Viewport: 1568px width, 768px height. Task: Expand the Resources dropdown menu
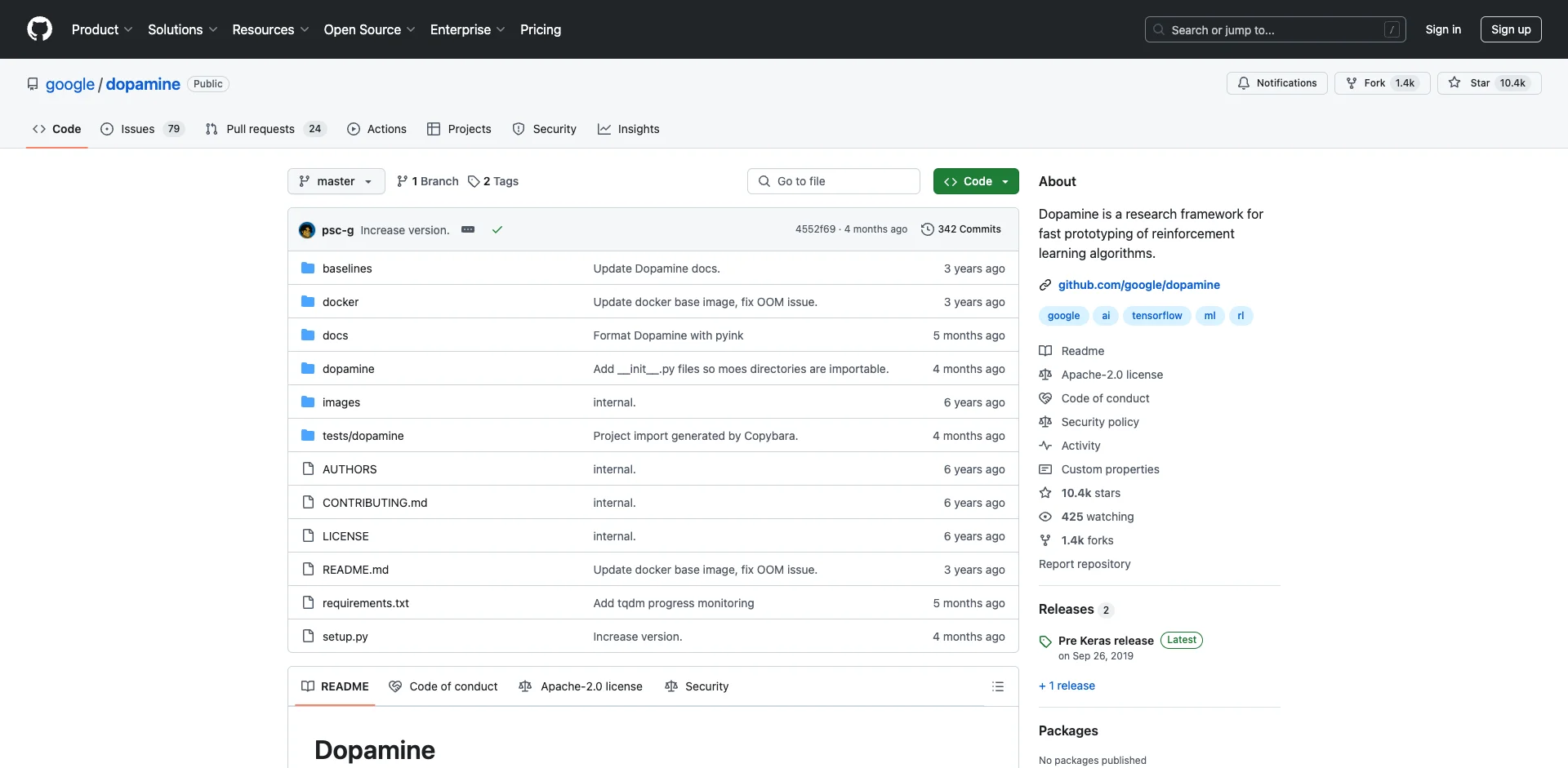click(x=270, y=29)
